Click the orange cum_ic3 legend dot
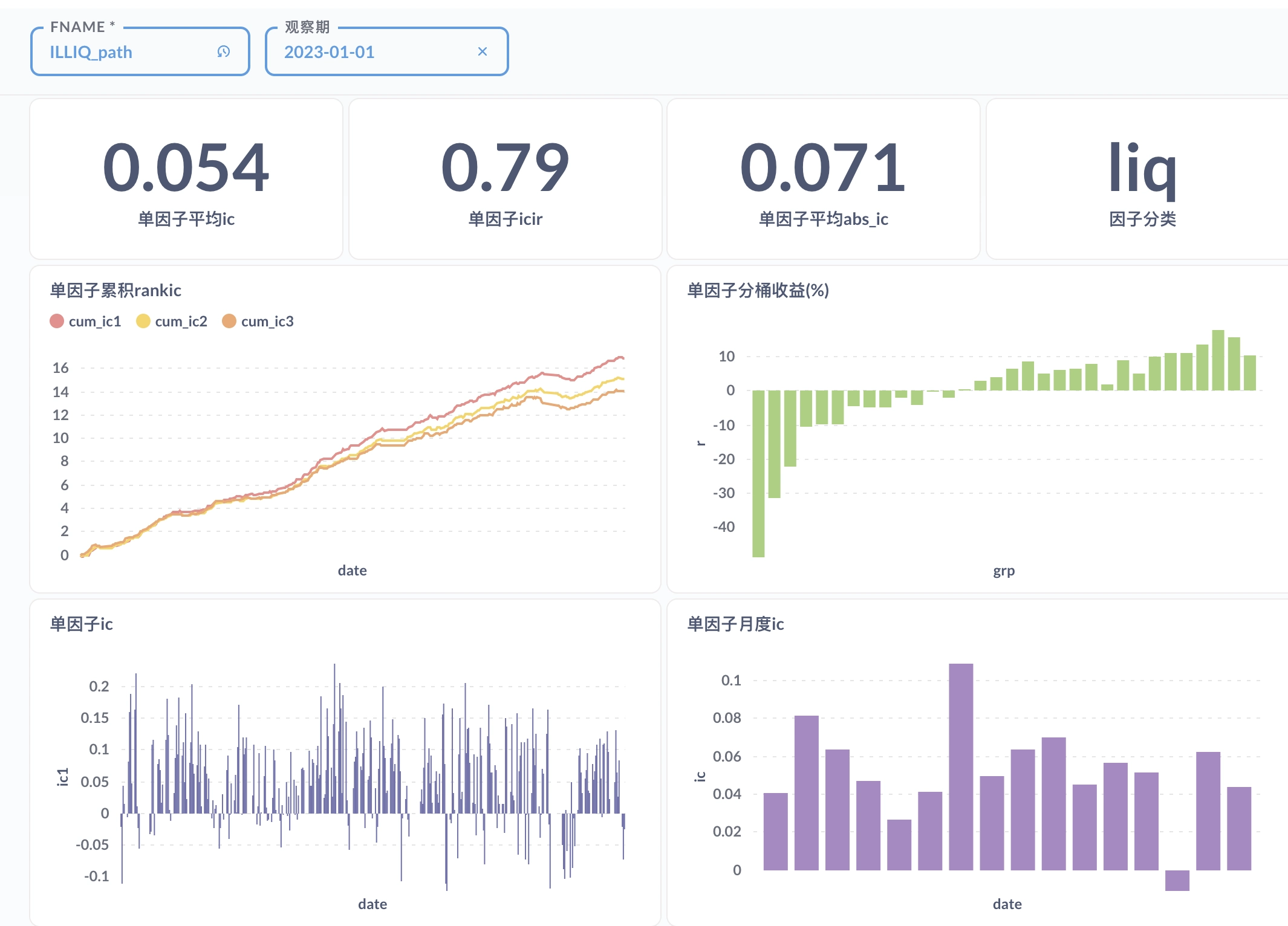Viewport: 1288px width, 926px height. (x=229, y=321)
